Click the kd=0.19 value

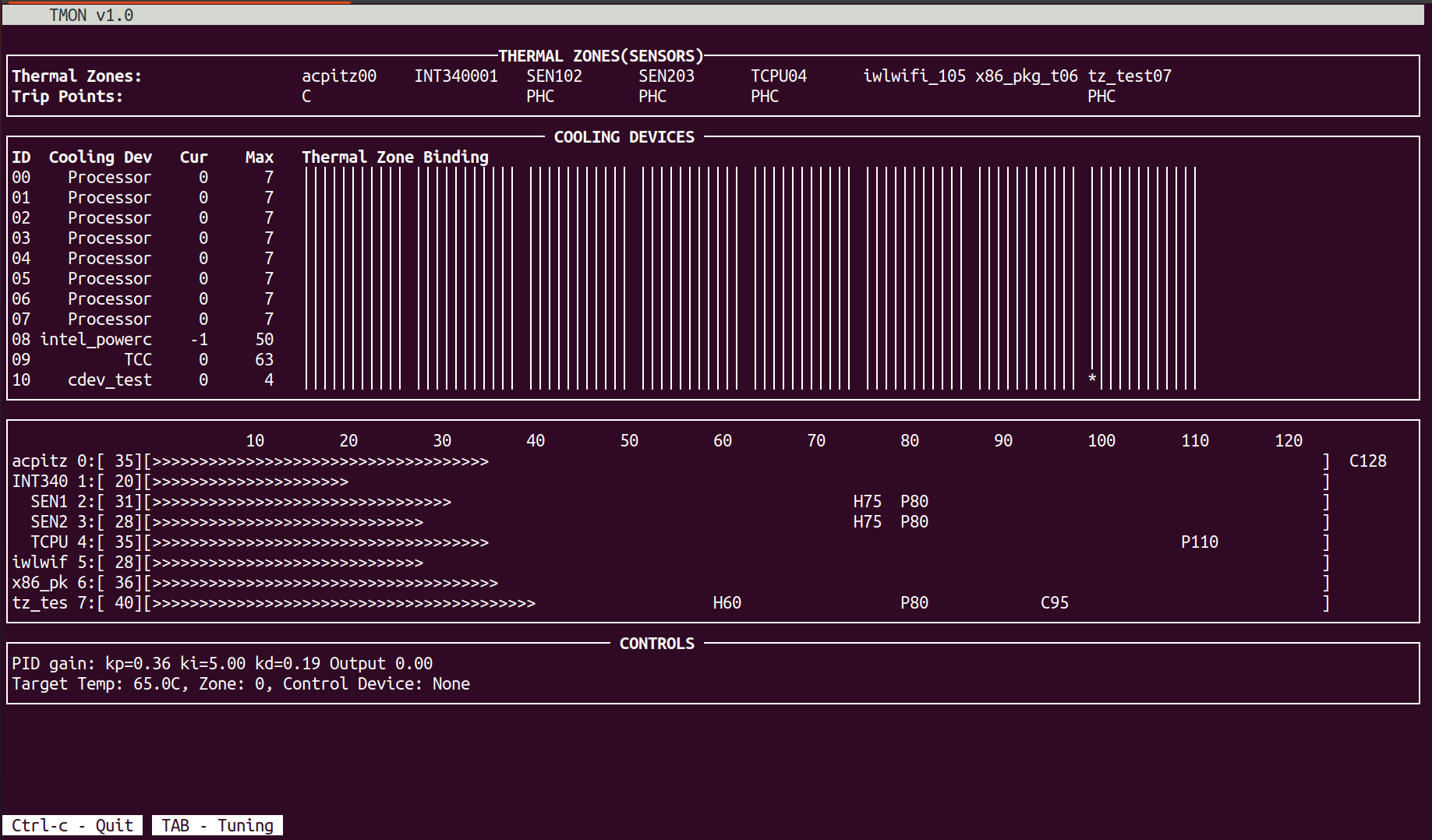tap(288, 664)
